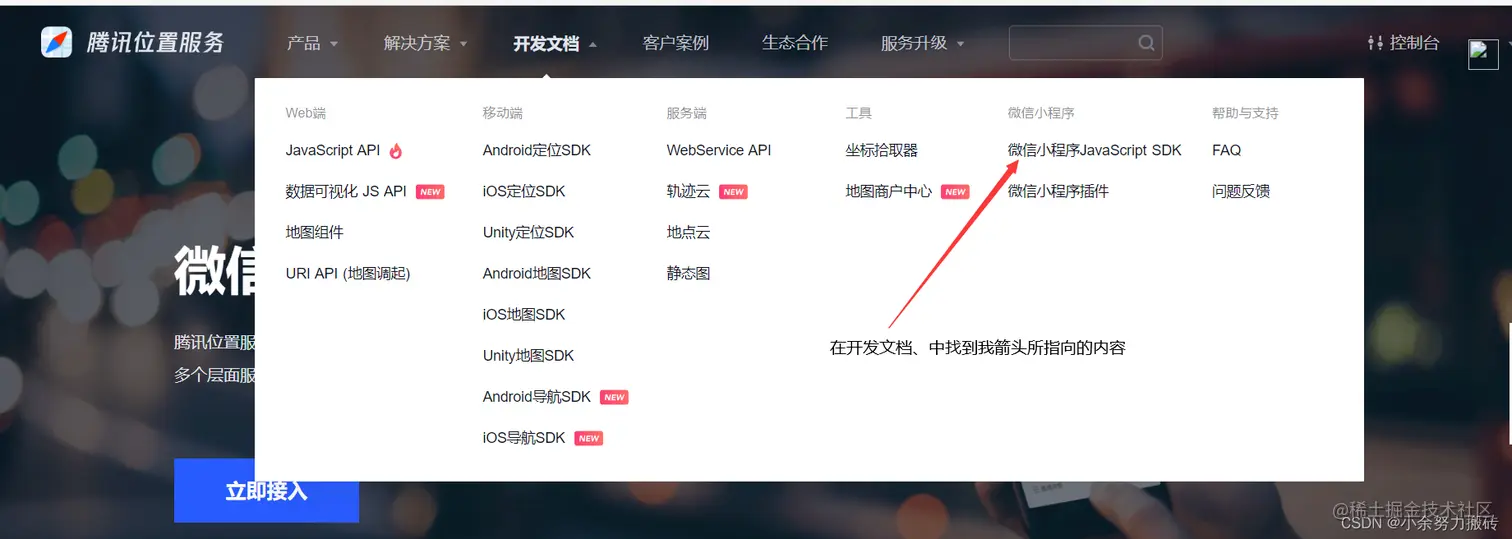Go to 生态合作 page
Screen dimensions: 1512x539
click(795, 43)
